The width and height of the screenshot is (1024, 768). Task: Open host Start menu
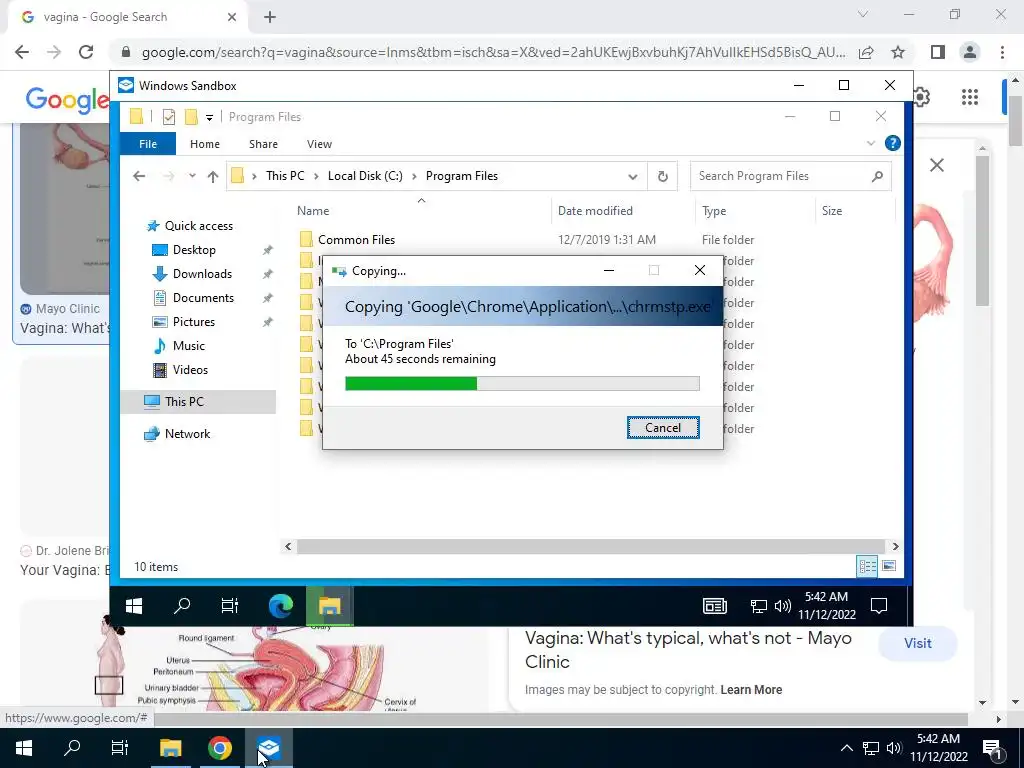click(x=24, y=748)
